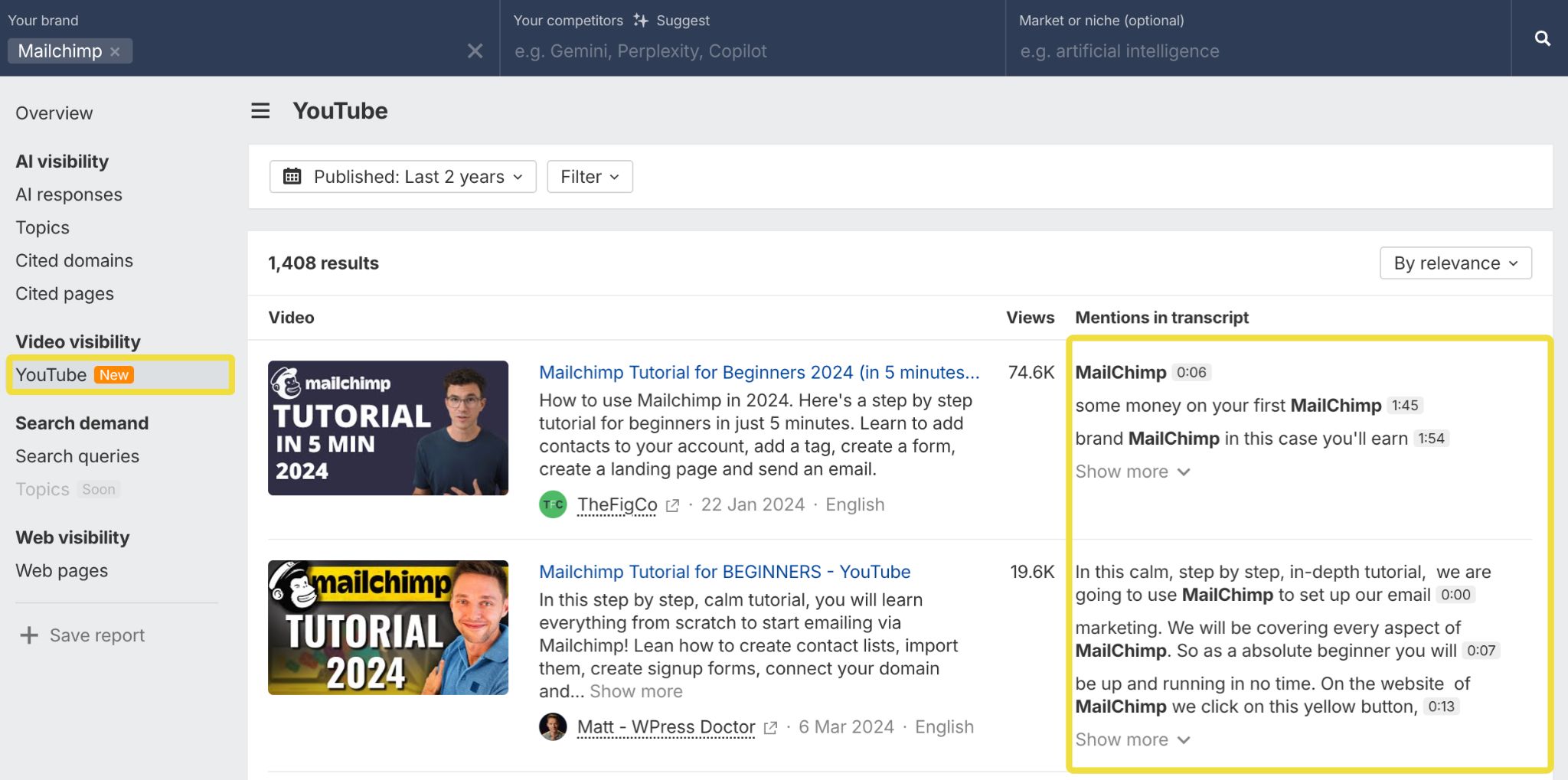This screenshot has height=780, width=1568.
Task: Open TheFigCo channel external link icon
Action: pos(672,505)
